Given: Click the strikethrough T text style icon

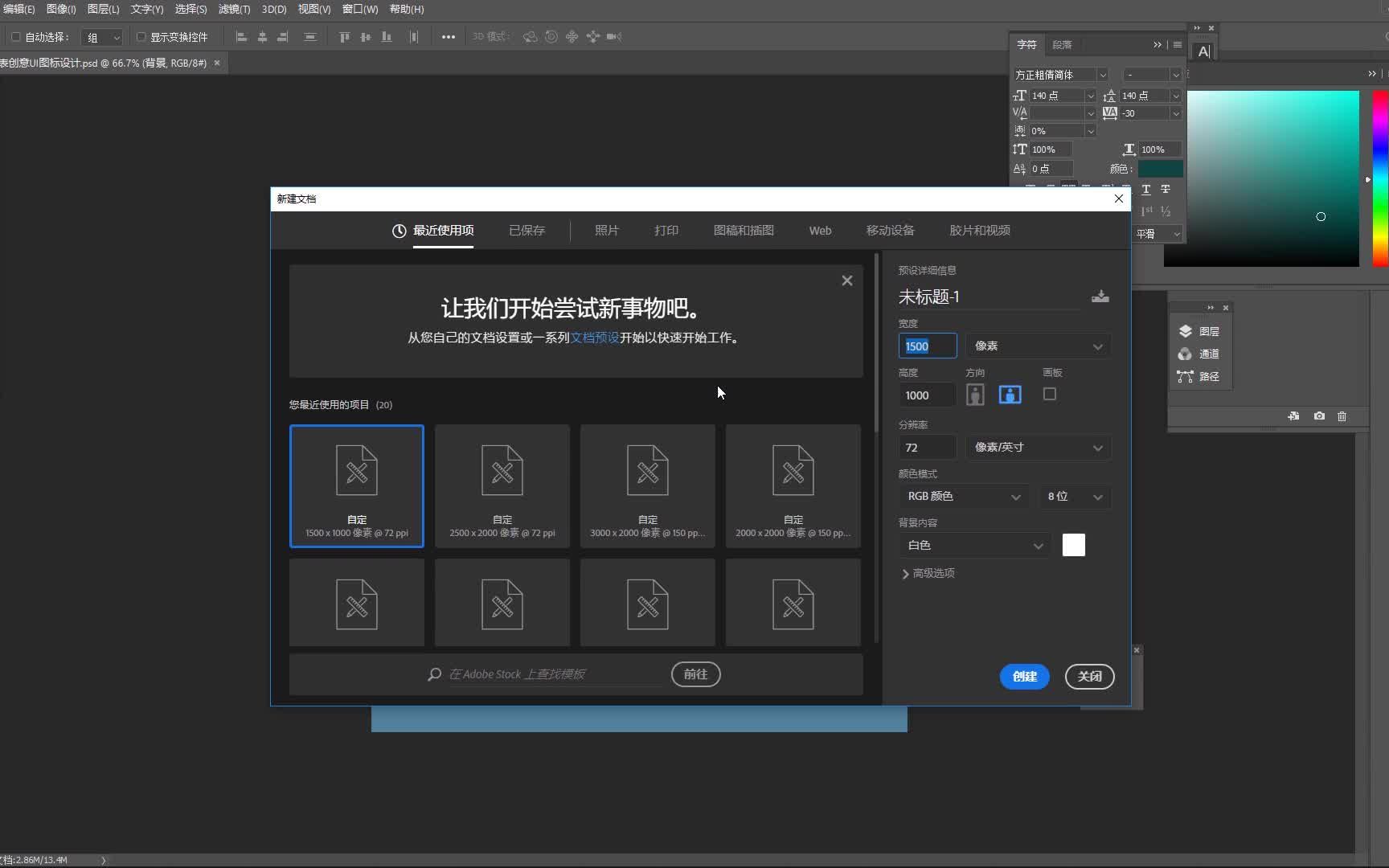Looking at the screenshot, I should click(x=1166, y=190).
